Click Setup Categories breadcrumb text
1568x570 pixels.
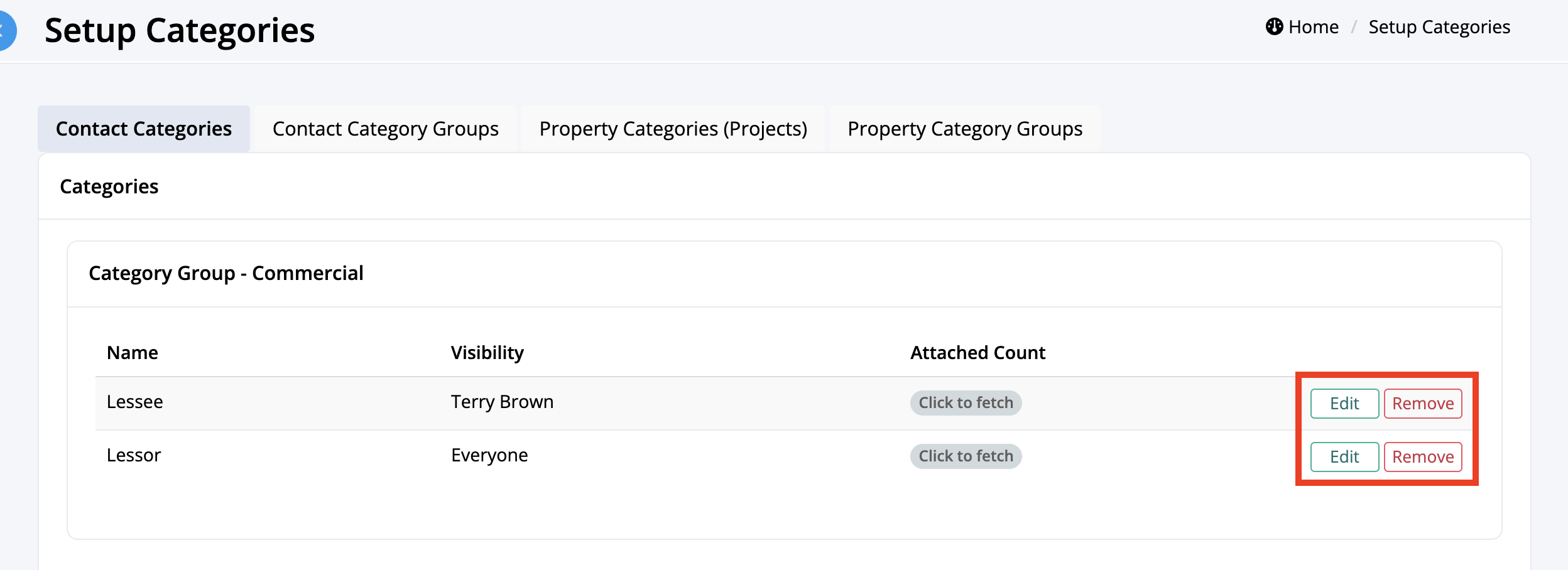tap(1439, 27)
